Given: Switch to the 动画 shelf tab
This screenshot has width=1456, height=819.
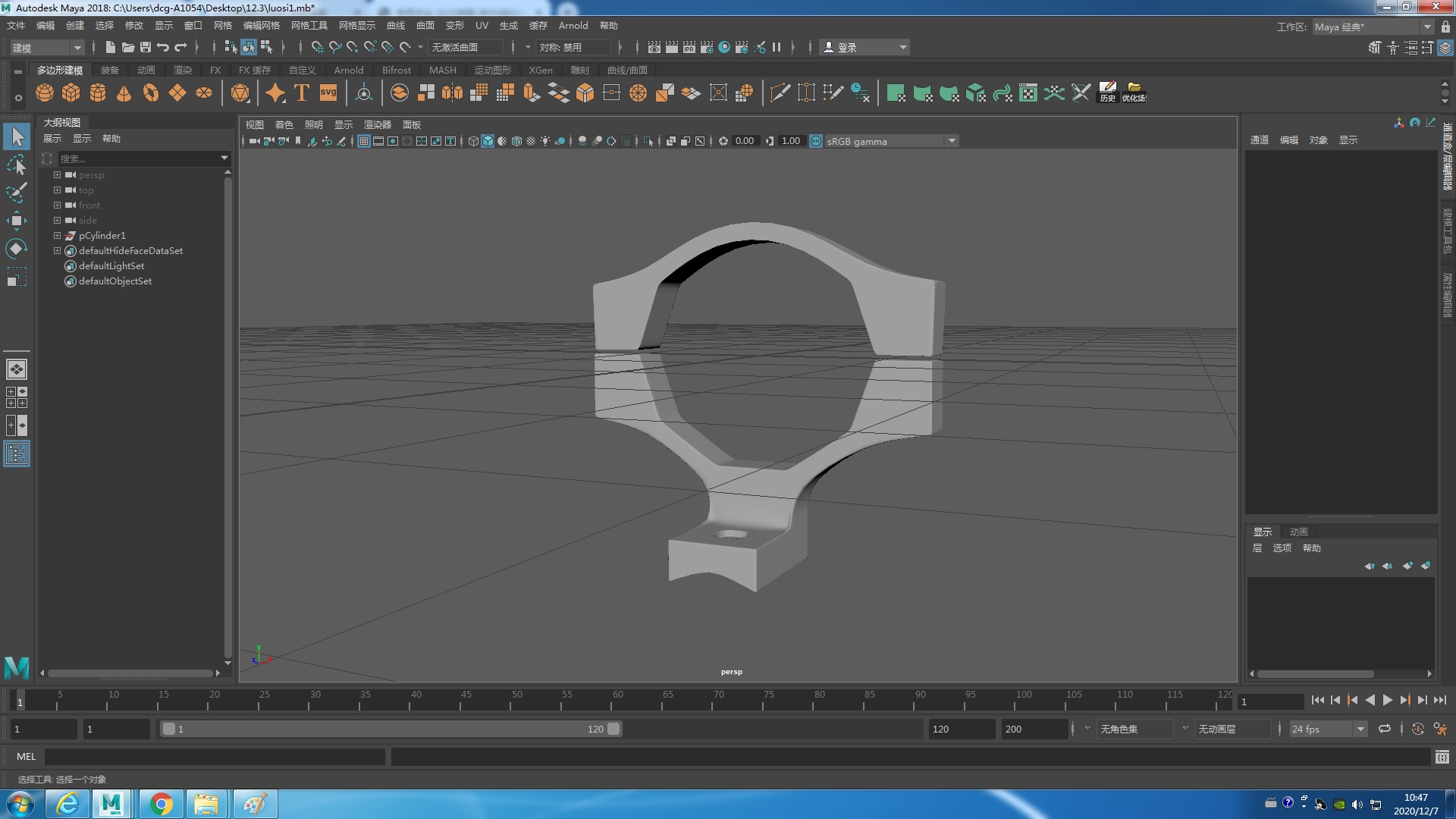Looking at the screenshot, I should (146, 70).
